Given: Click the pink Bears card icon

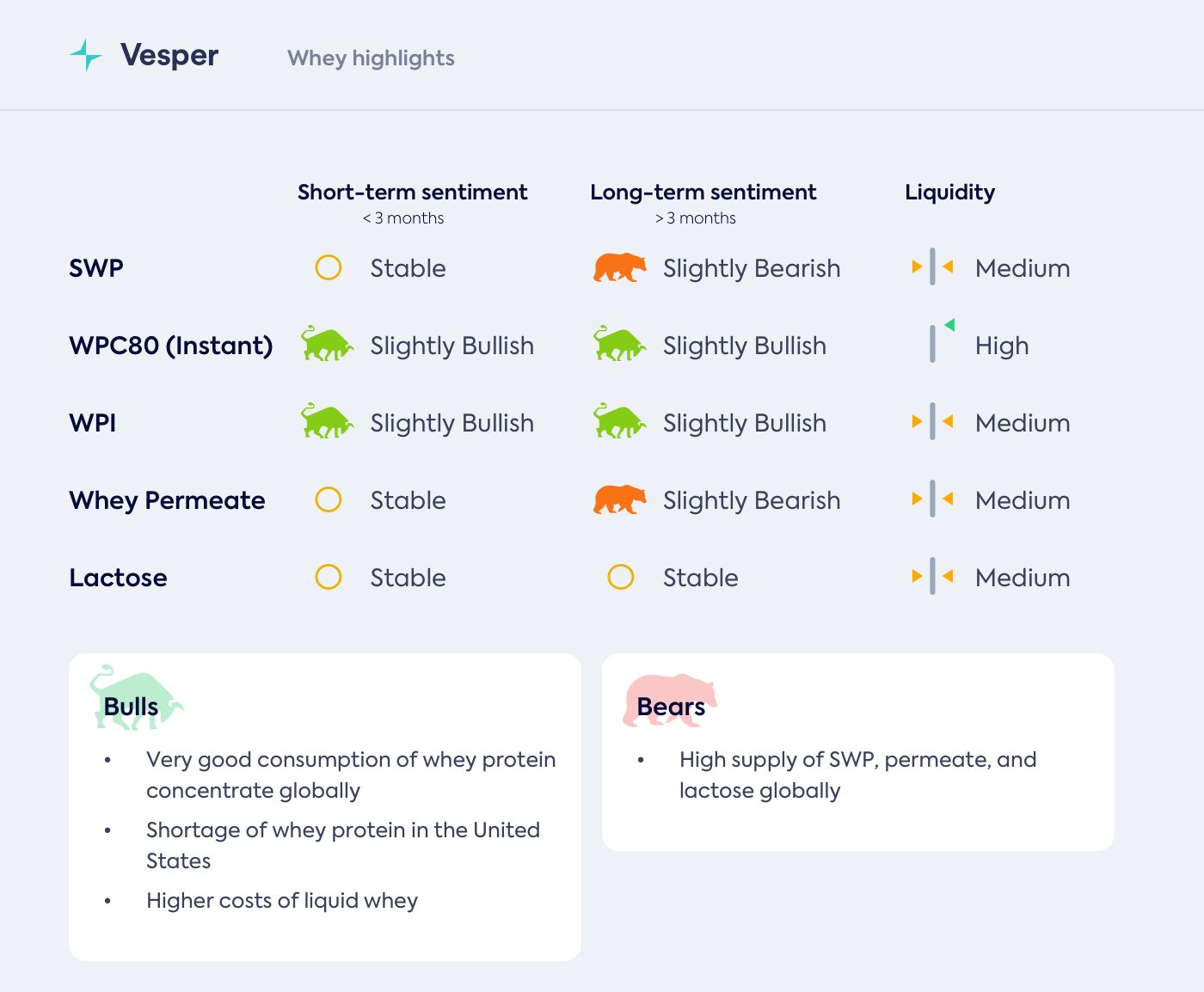Looking at the screenshot, I should [x=669, y=700].
